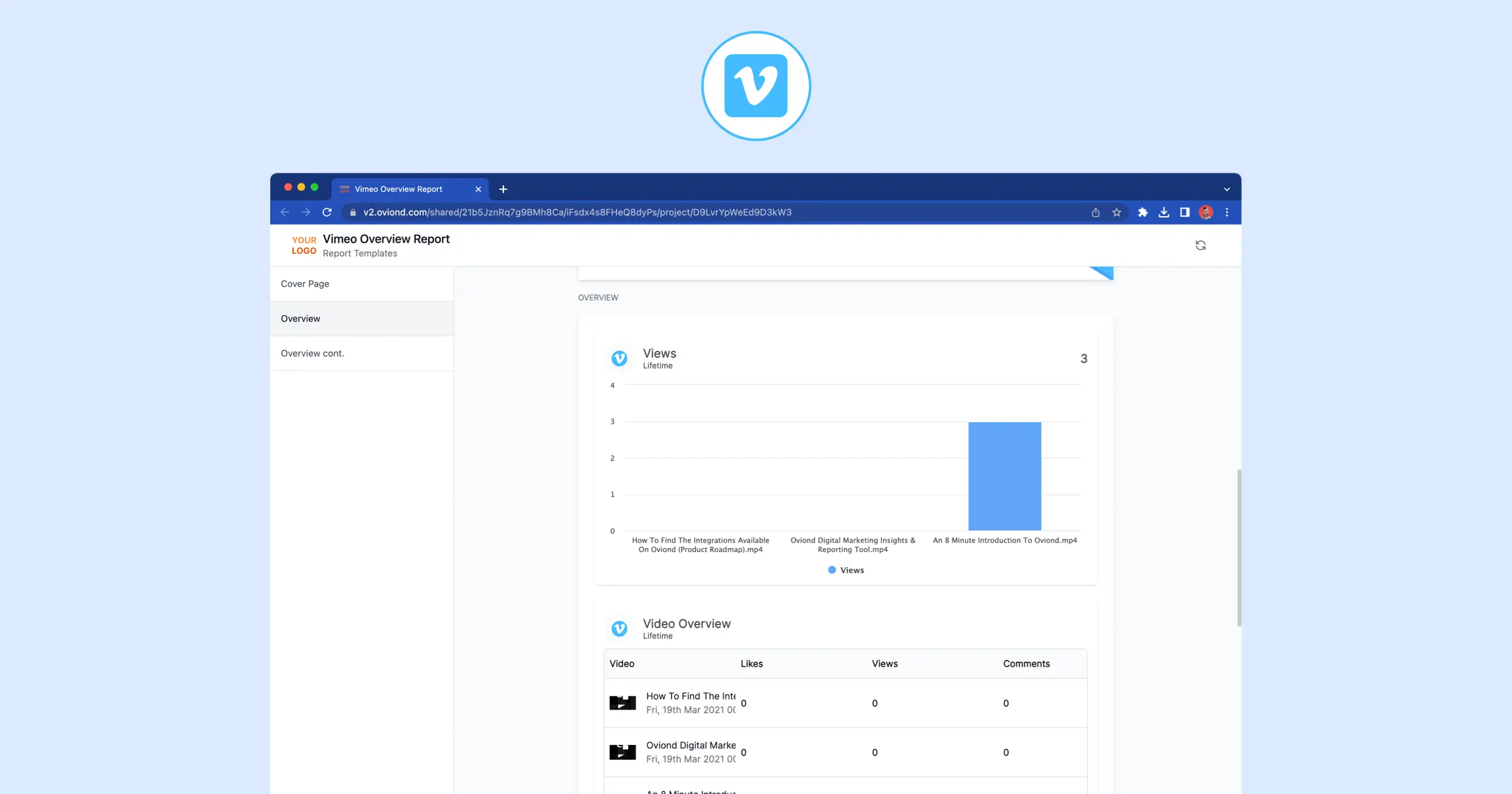The image size is (1512, 794).
Task: Click the browser forward arrow
Action: click(x=306, y=212)
